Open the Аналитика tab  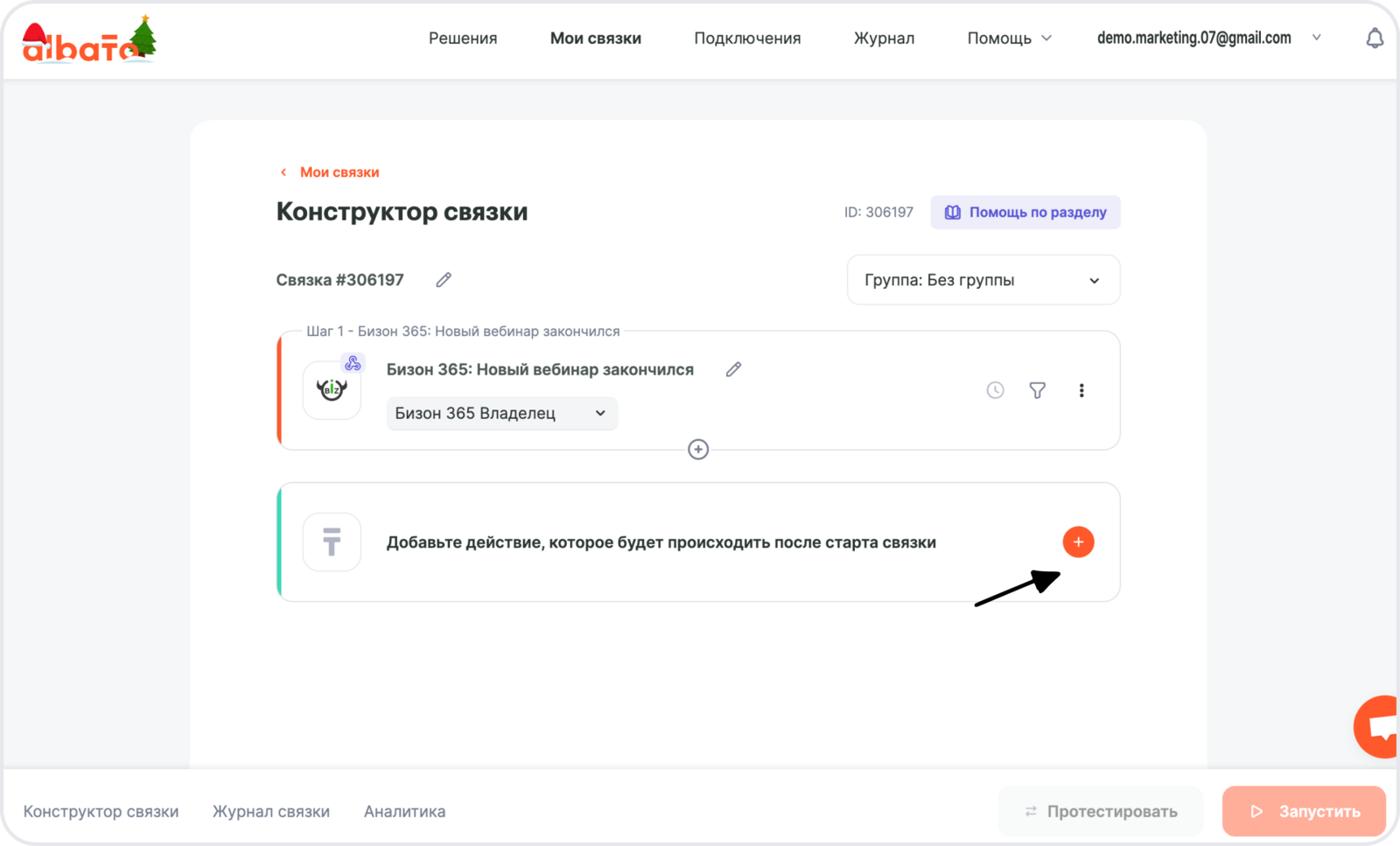point(404,811)
